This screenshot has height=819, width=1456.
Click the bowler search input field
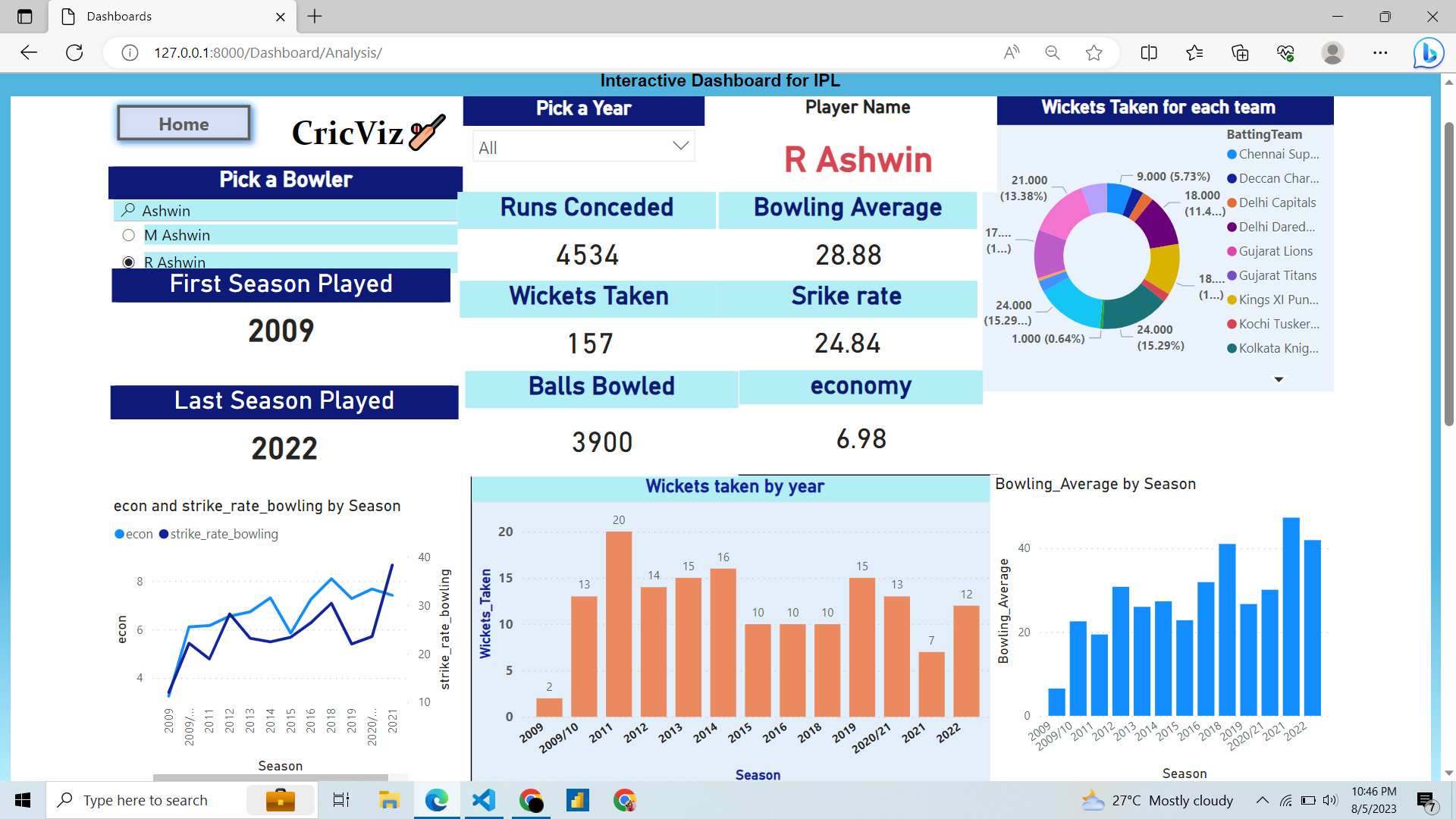pos(296,211)
